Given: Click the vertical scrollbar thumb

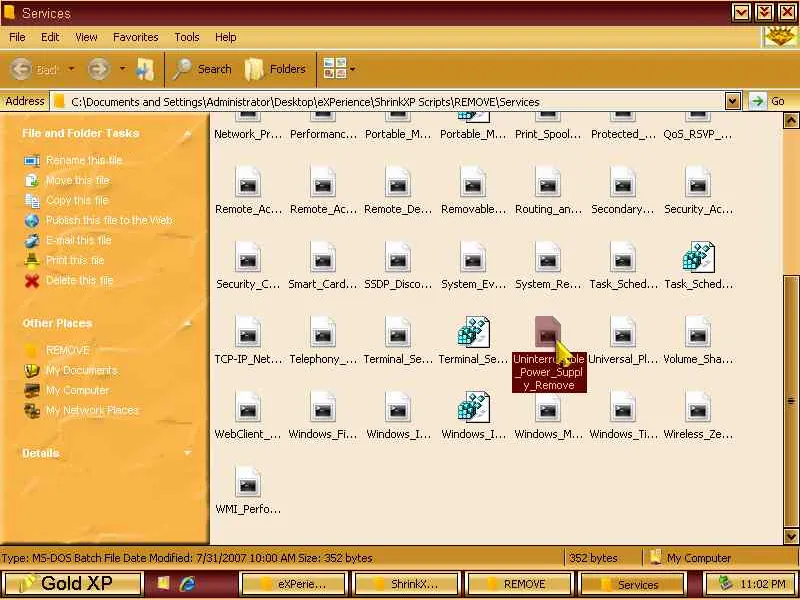Looking at the screenshot, I should point(791,401).
